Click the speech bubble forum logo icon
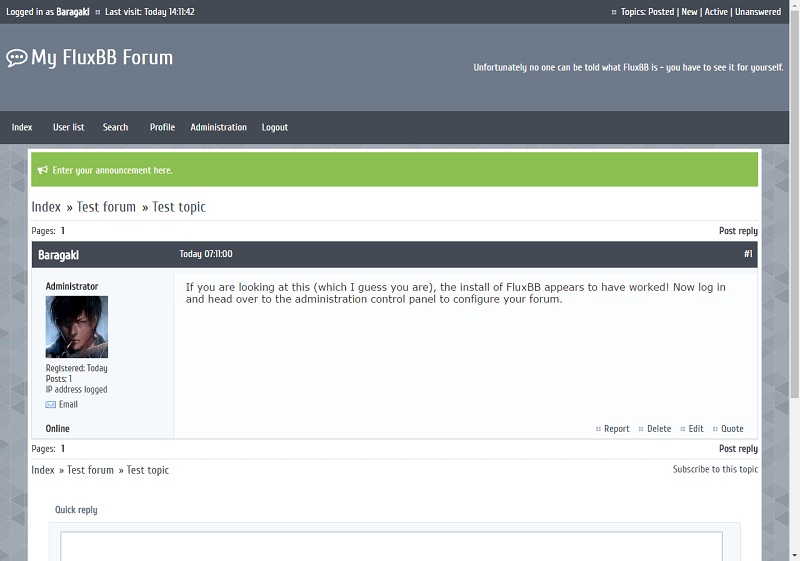The height and width of the screenshot is (561, 800). (x=17, y=58)
